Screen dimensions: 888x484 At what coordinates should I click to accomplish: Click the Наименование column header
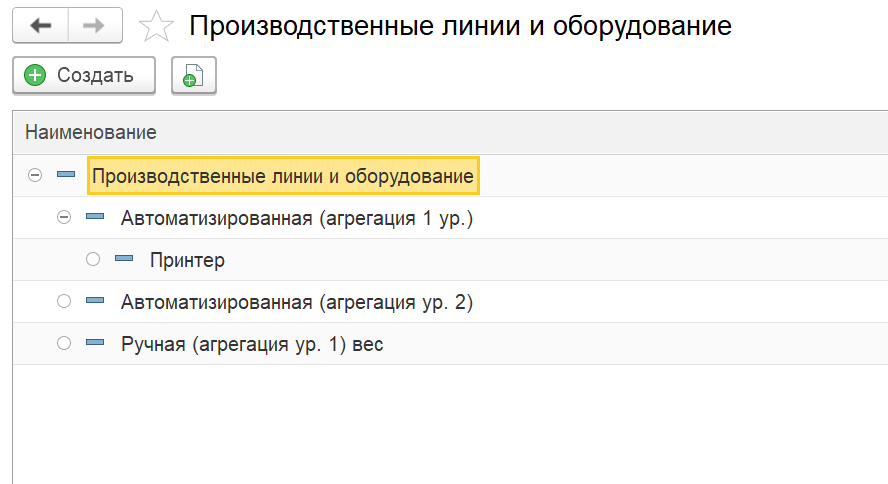pos(91,132)
